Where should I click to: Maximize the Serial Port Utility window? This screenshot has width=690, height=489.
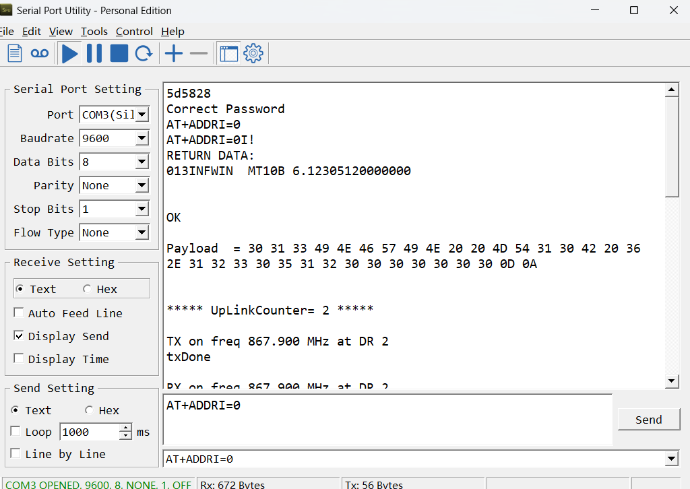pyautogui.click(x=634, y=10)
